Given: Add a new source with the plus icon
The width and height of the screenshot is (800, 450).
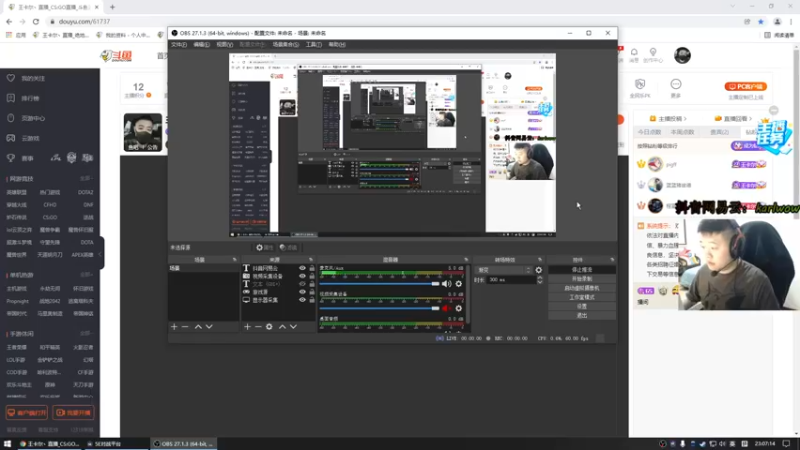Looking at the screenshot, I should tap(247, 327).
